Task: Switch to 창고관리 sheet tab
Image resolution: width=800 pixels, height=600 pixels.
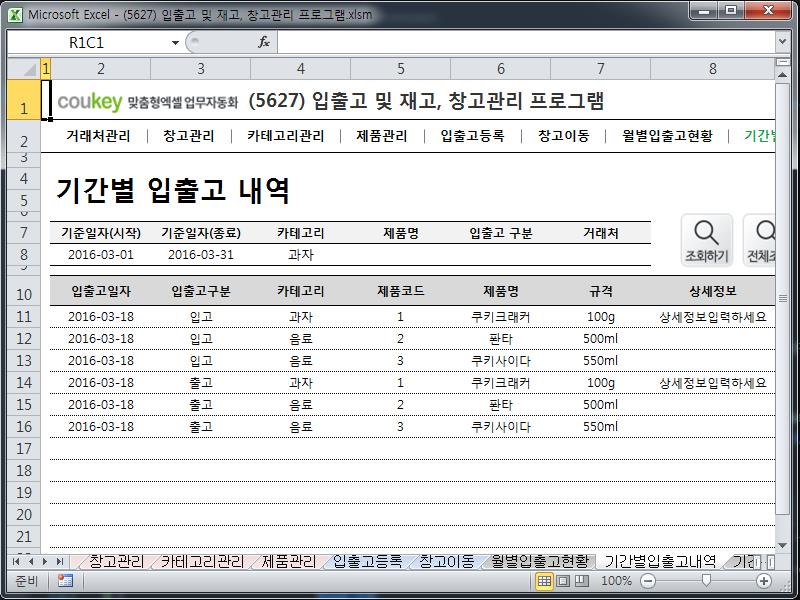Action: click(116, 562)
